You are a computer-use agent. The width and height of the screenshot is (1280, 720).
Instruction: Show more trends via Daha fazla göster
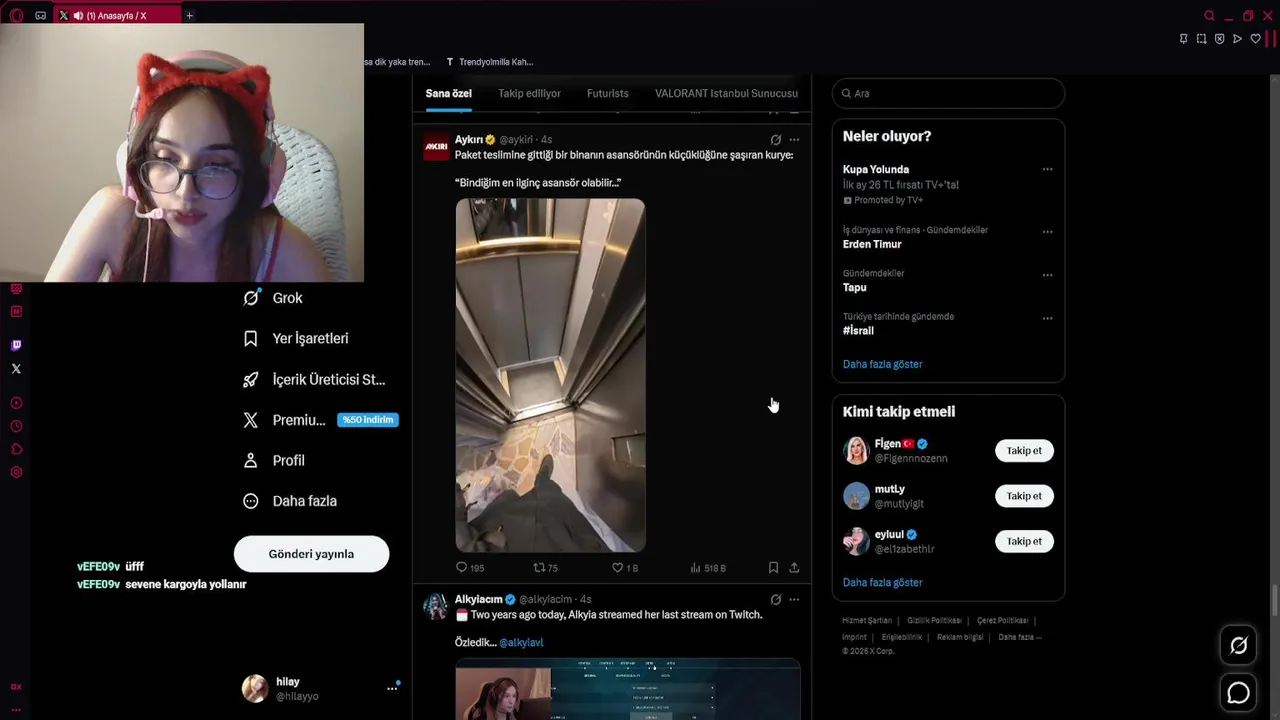[882, 364]
